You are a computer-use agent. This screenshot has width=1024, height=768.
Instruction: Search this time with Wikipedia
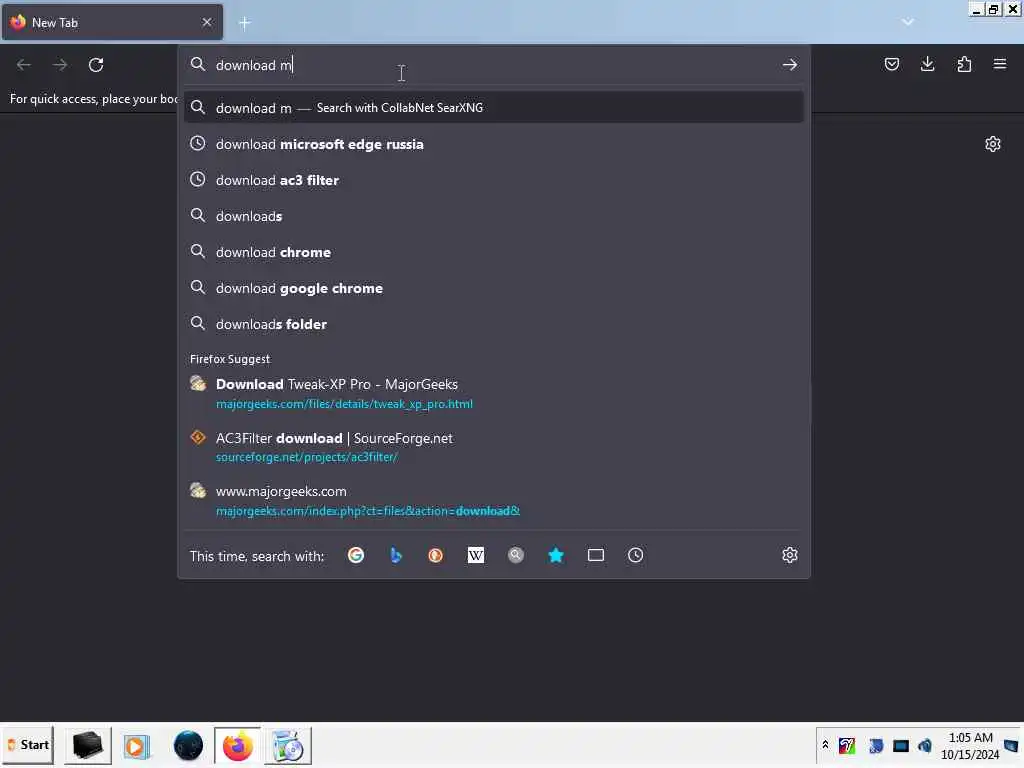[x=475, y=555]
